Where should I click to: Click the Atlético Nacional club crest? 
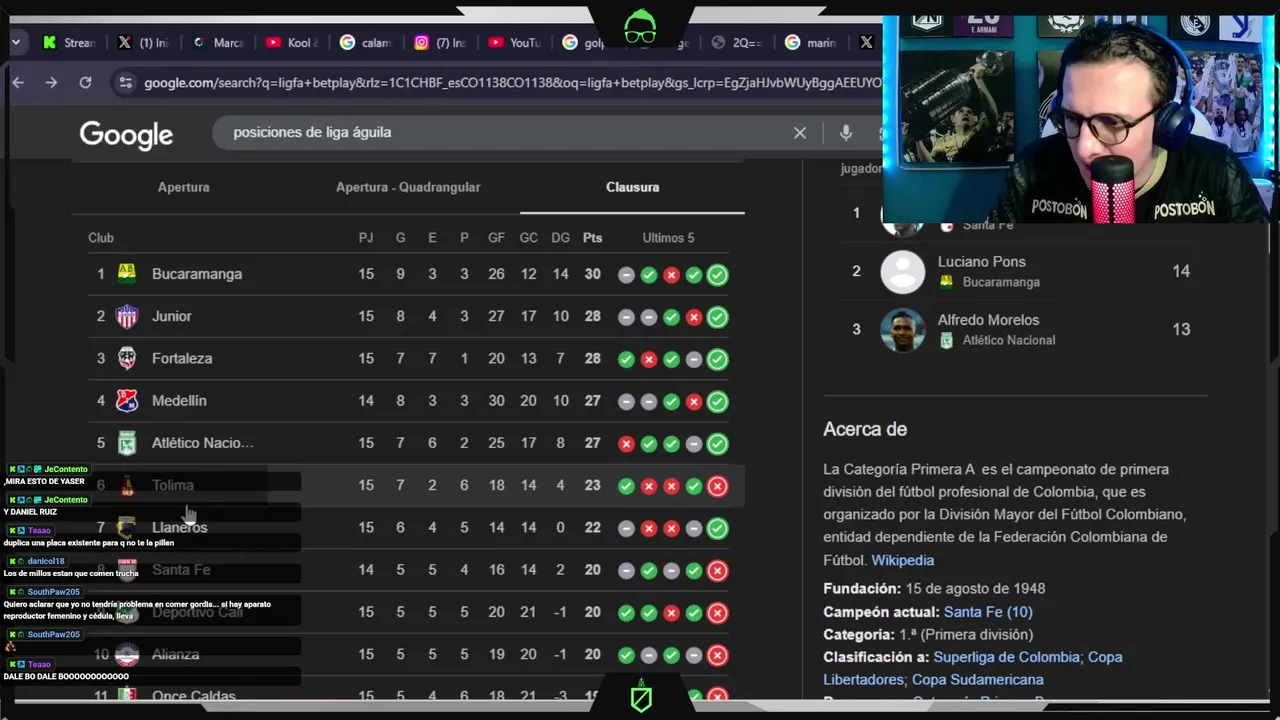pos(127,443)
